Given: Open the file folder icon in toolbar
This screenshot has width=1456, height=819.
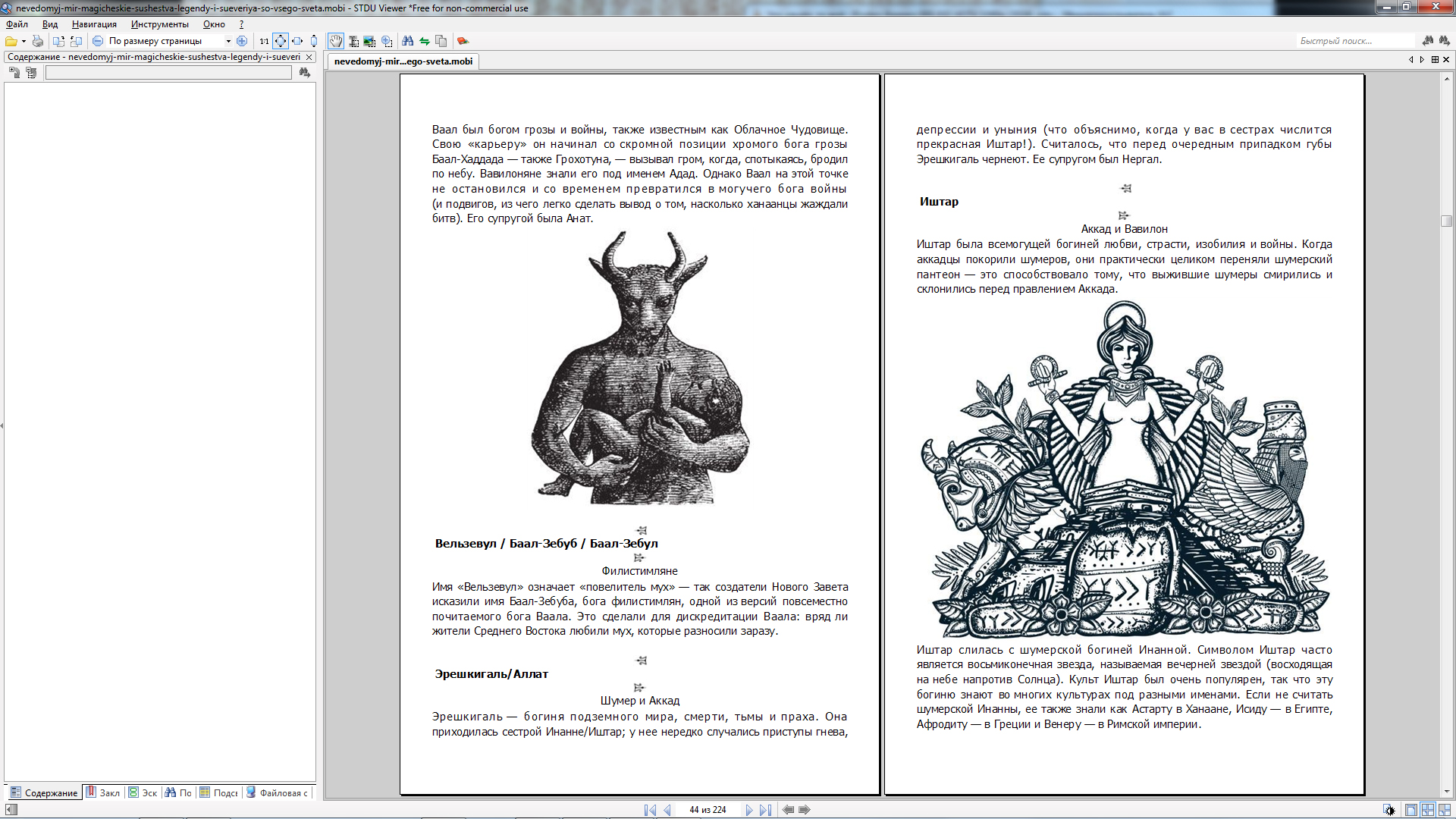Looking at the screenshot, I should (x=11, y=41).
